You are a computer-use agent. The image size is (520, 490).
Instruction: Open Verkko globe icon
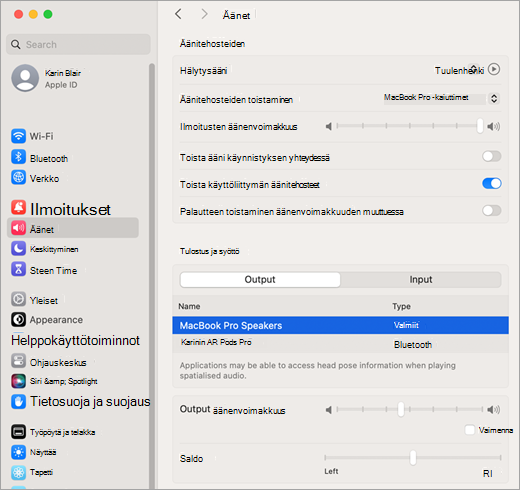click(x=18, y=177)
